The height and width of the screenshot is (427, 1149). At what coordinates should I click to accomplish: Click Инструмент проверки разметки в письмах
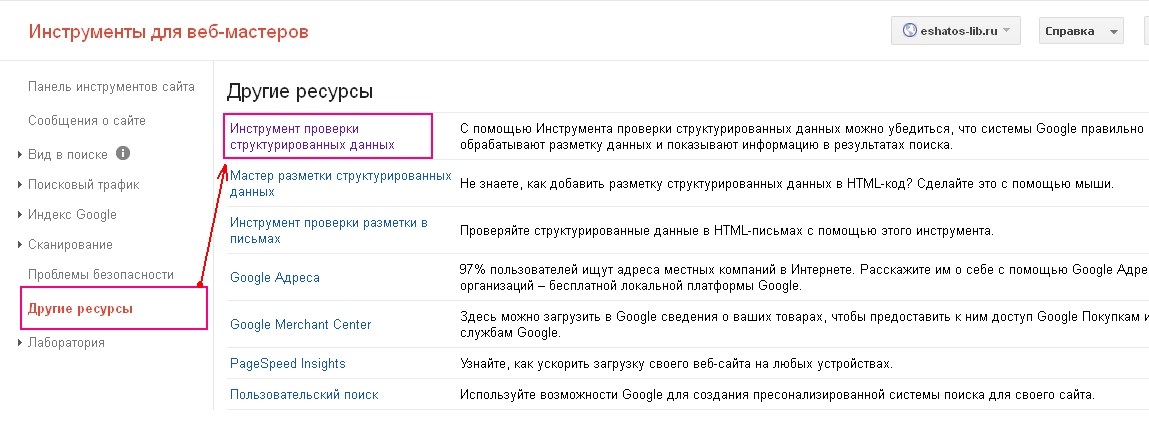pyautogui.click(x=329, y=230)
